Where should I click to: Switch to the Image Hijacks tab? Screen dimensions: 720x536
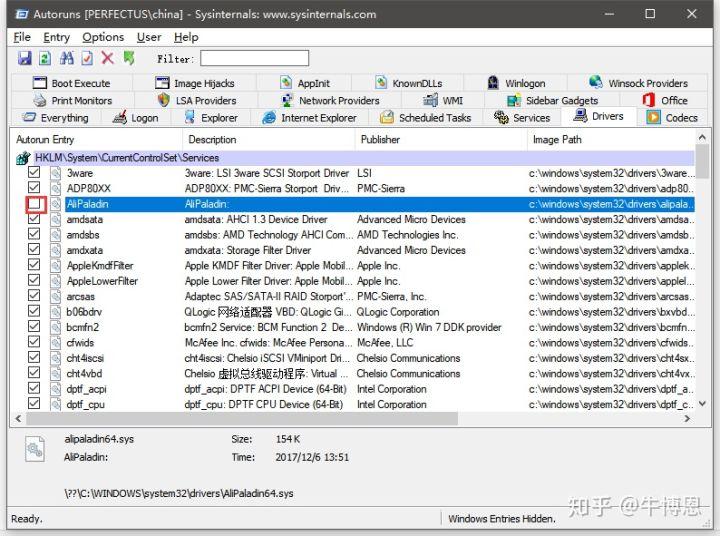coord(195,83)
